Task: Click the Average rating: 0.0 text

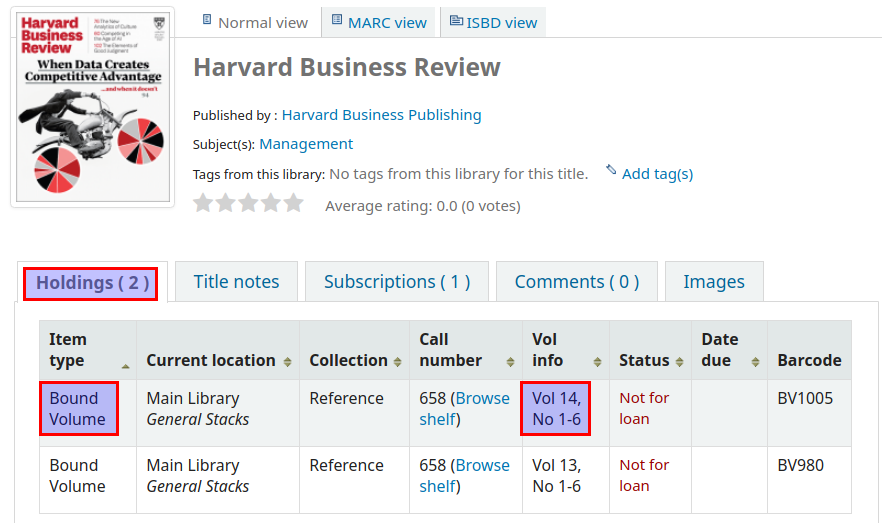Action: [x=423, y=206]
